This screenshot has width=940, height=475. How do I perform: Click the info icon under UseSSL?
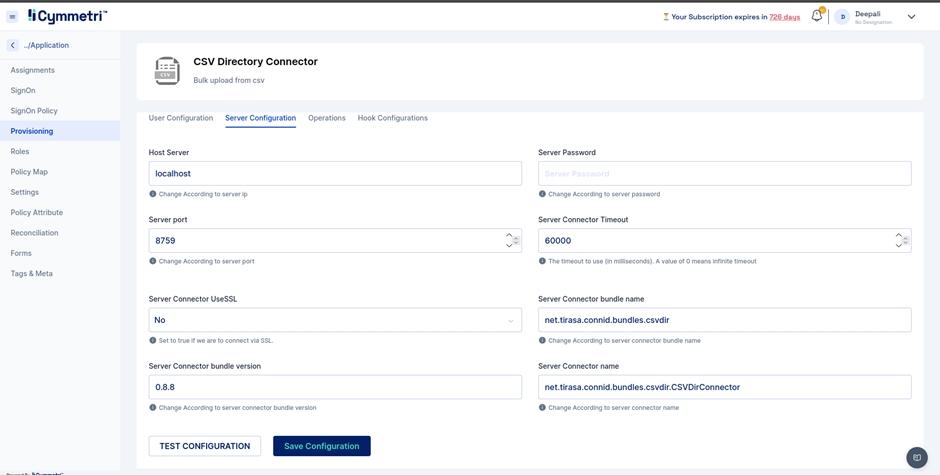click(152, 340)
